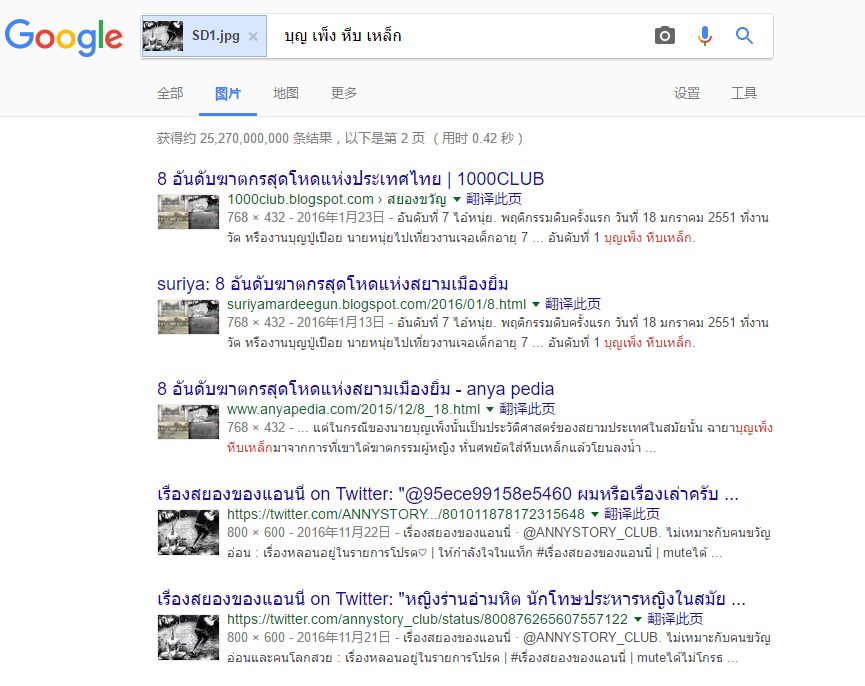
Task: Click 翻译此页 for annystory_club status result
Action: click(675, 619)
